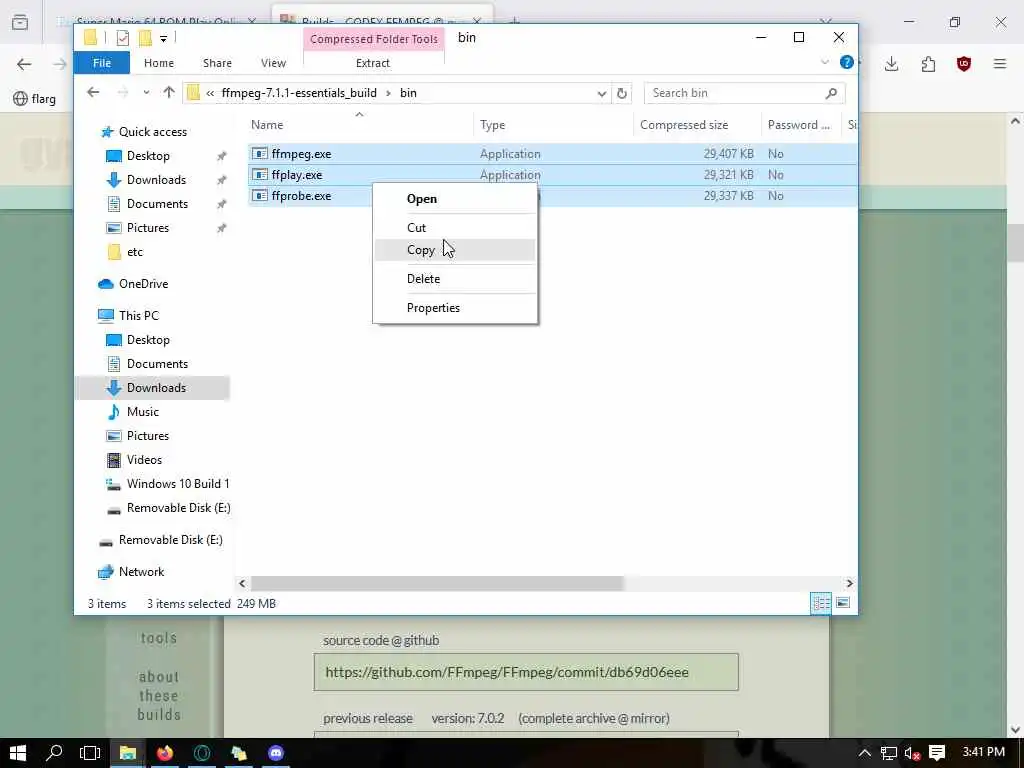The image size is (1024, 768).
Task: Select the Compressed Folder Tools tab
Action: pyautogui.click(x=374, y=39)
